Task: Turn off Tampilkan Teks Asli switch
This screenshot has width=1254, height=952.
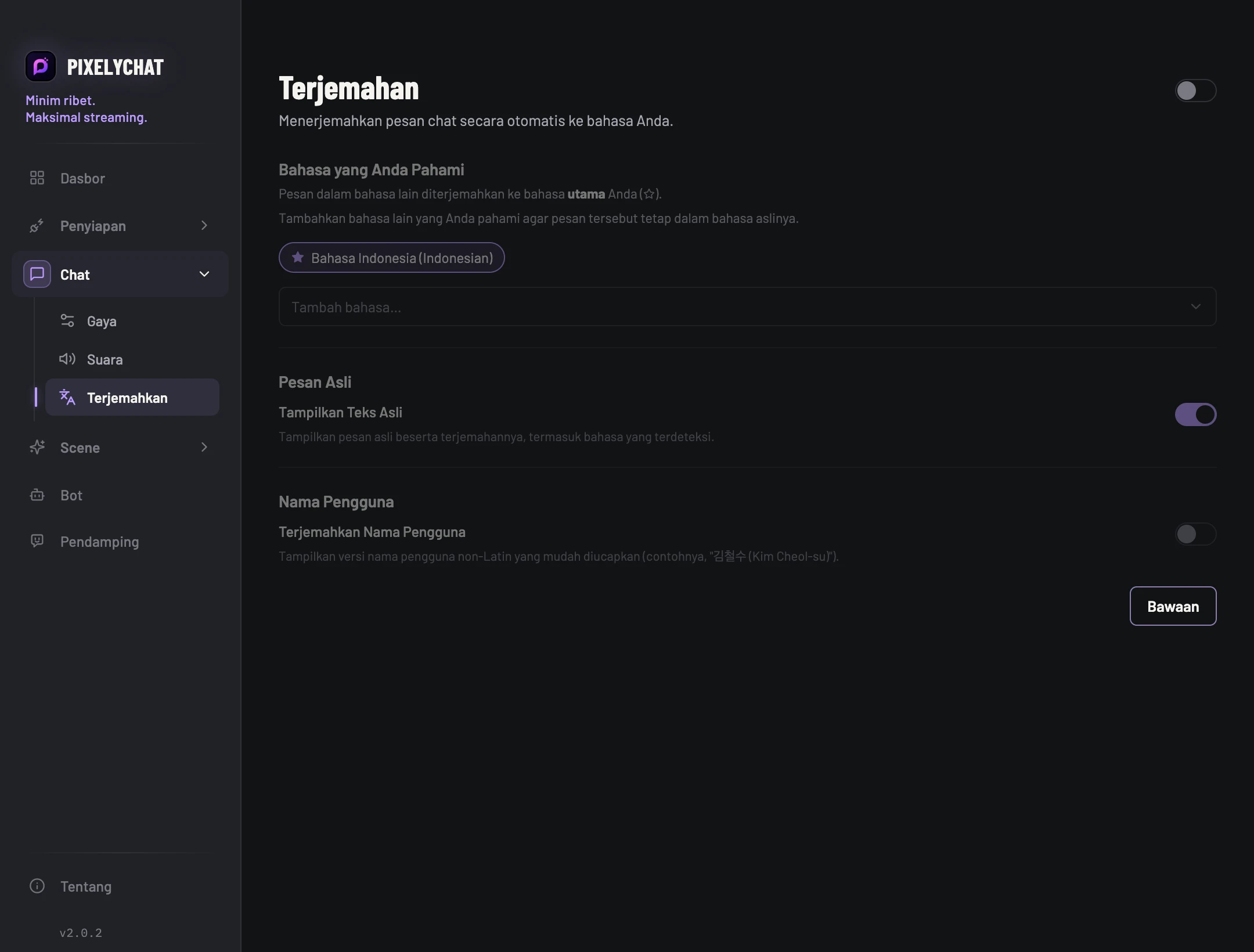Action: pos(1195,414)
